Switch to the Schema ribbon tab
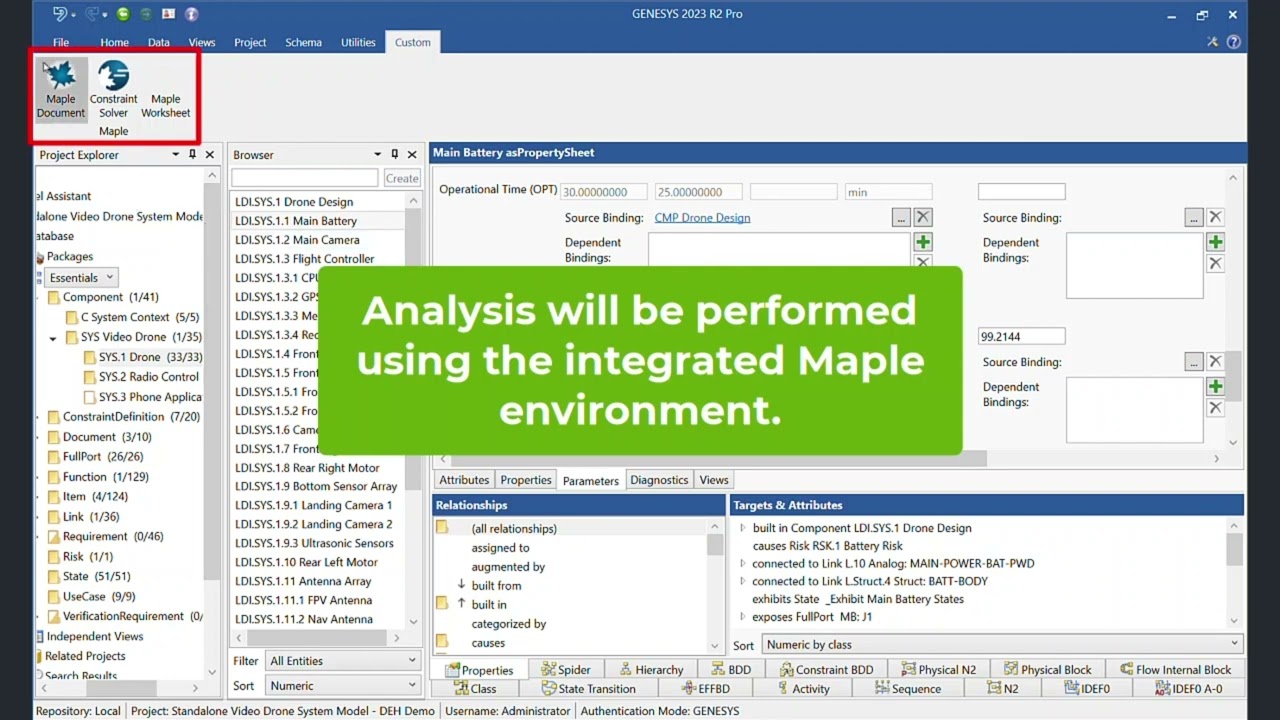 click(x=303, y=42)
